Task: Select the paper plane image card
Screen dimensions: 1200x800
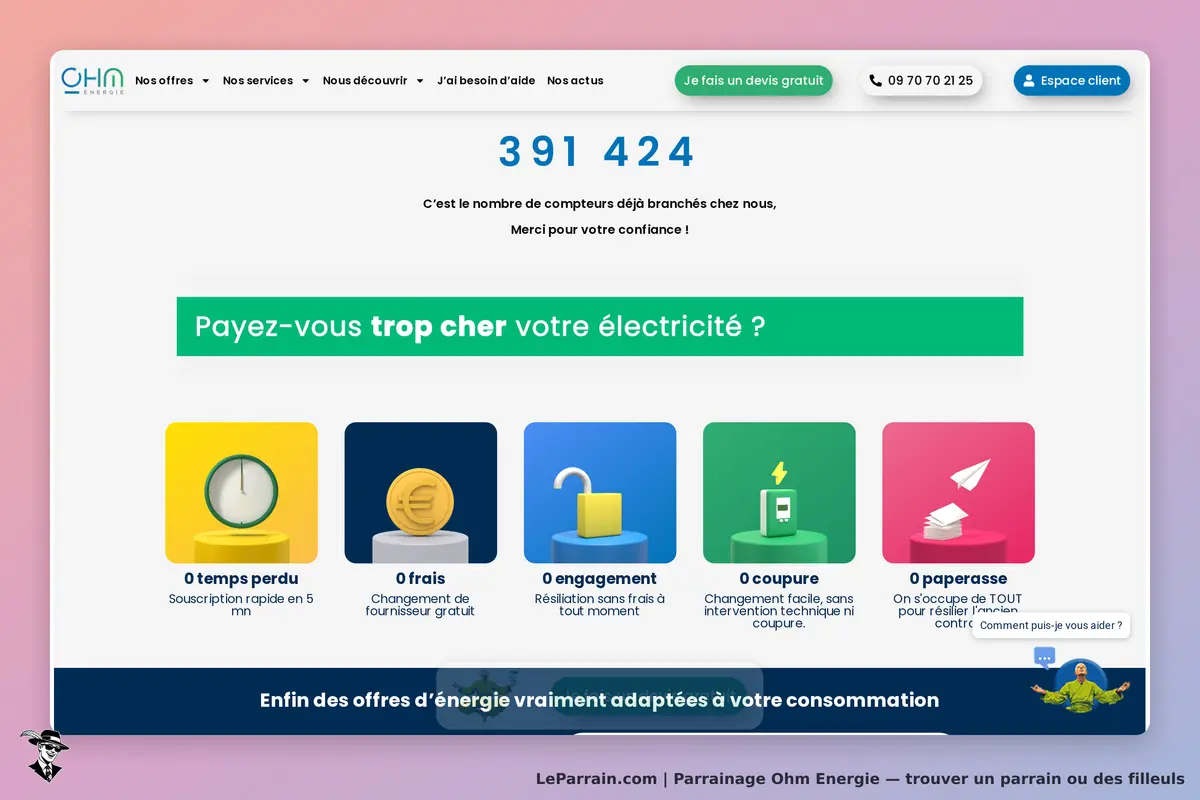Action: pyautogui.click(x=958, y=493)
